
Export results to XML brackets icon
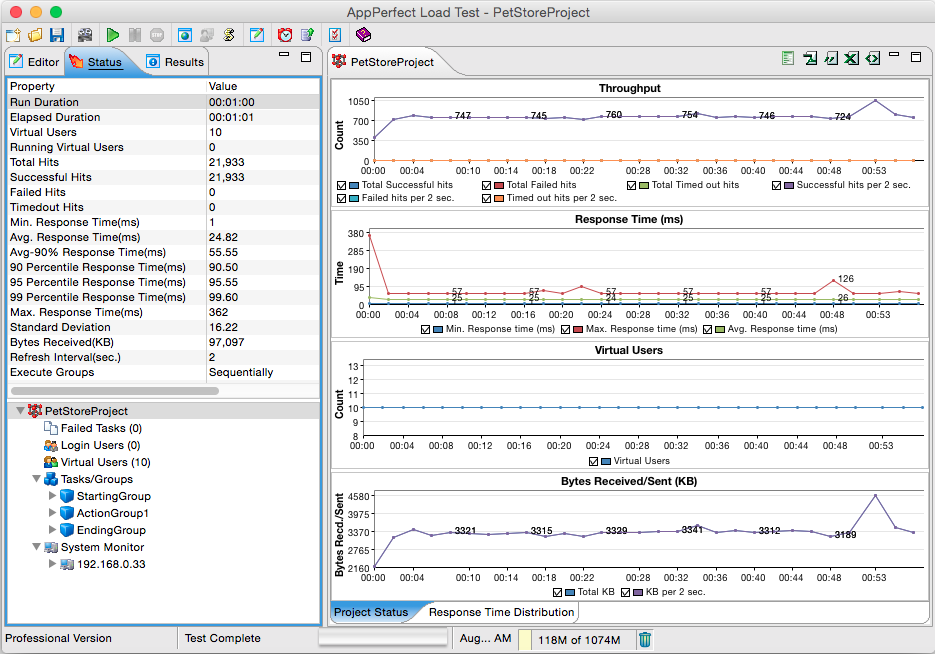[873, 58]
